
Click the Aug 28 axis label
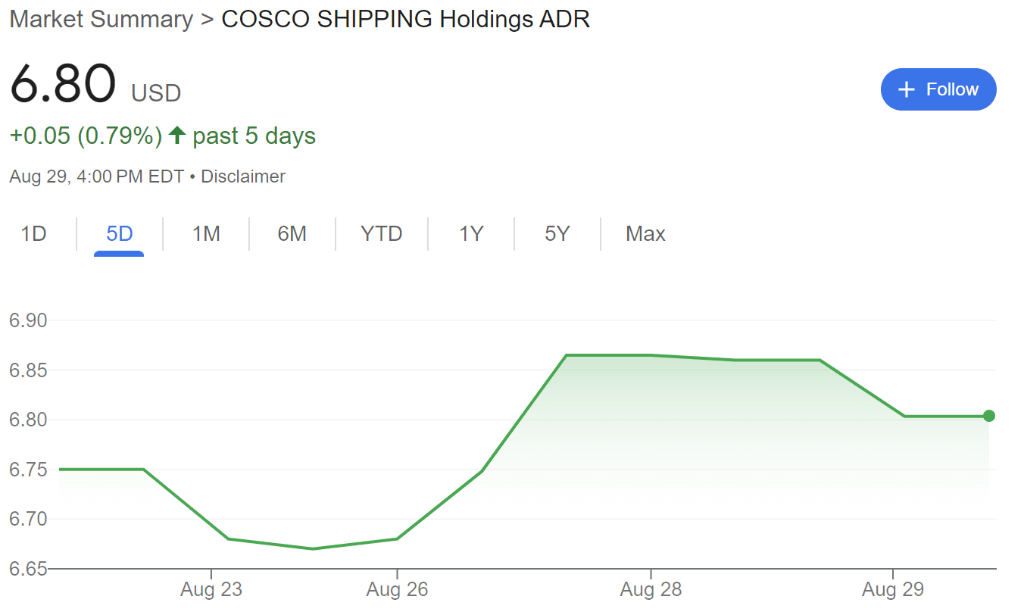click(x=650, y=590)
